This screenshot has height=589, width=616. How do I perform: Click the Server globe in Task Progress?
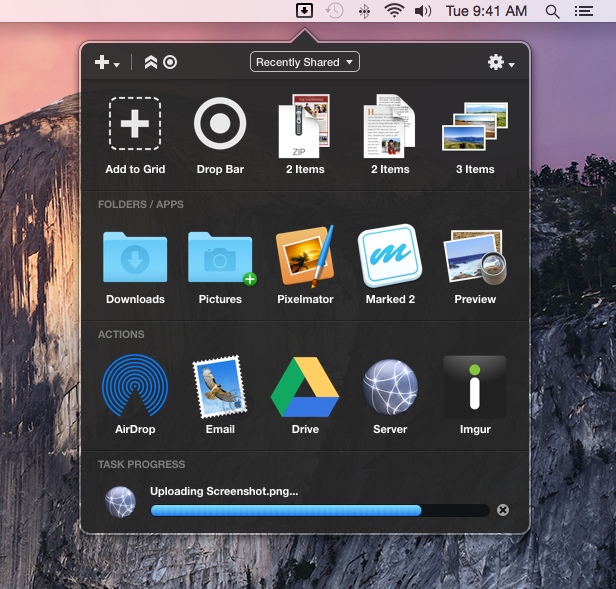click(x=120, y=502)
